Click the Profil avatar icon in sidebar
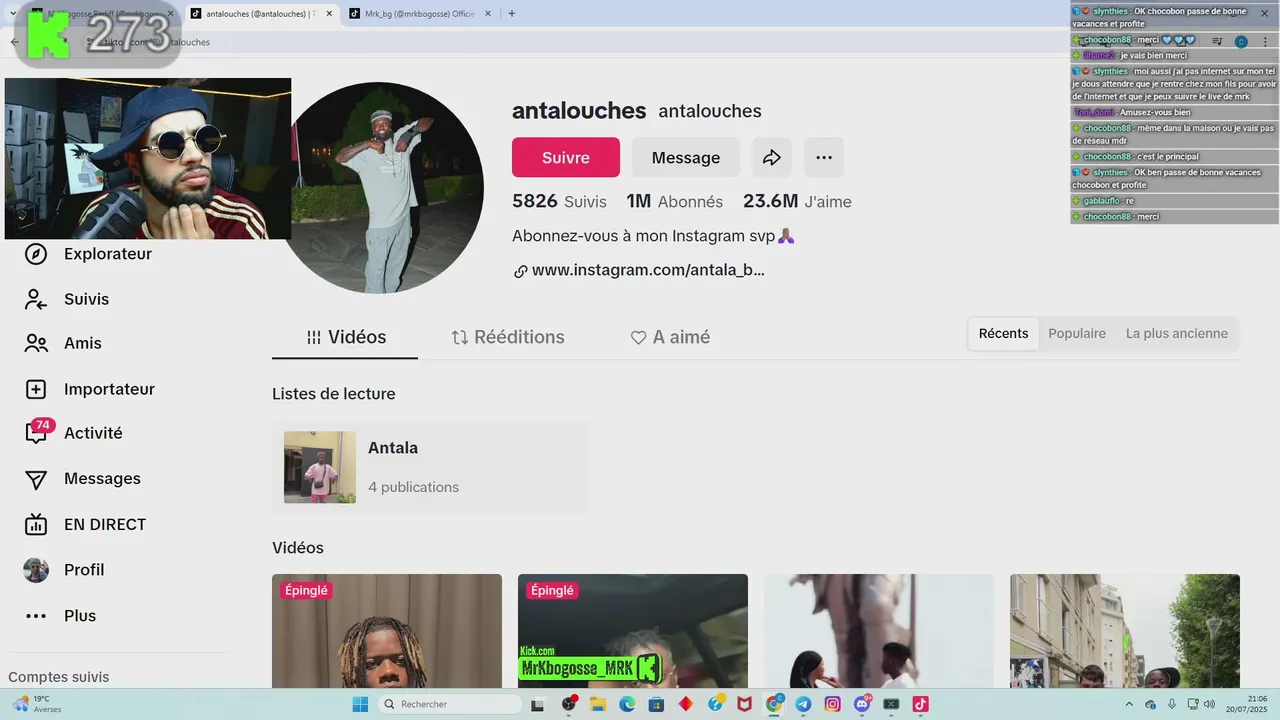The image size is (1280, 720). pyautogui.click(x=36, y=570)
